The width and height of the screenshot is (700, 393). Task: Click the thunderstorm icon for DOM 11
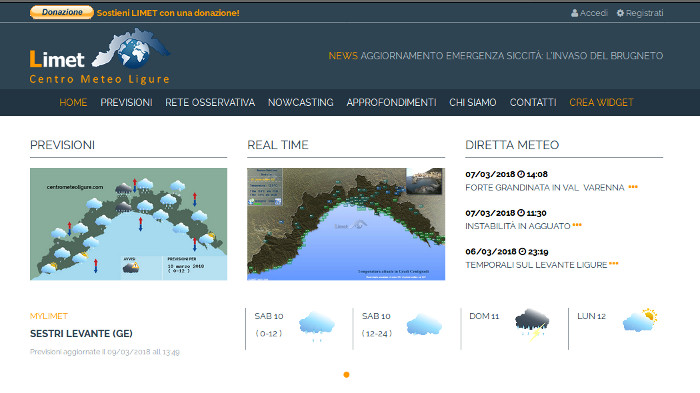tap(532, 325)
